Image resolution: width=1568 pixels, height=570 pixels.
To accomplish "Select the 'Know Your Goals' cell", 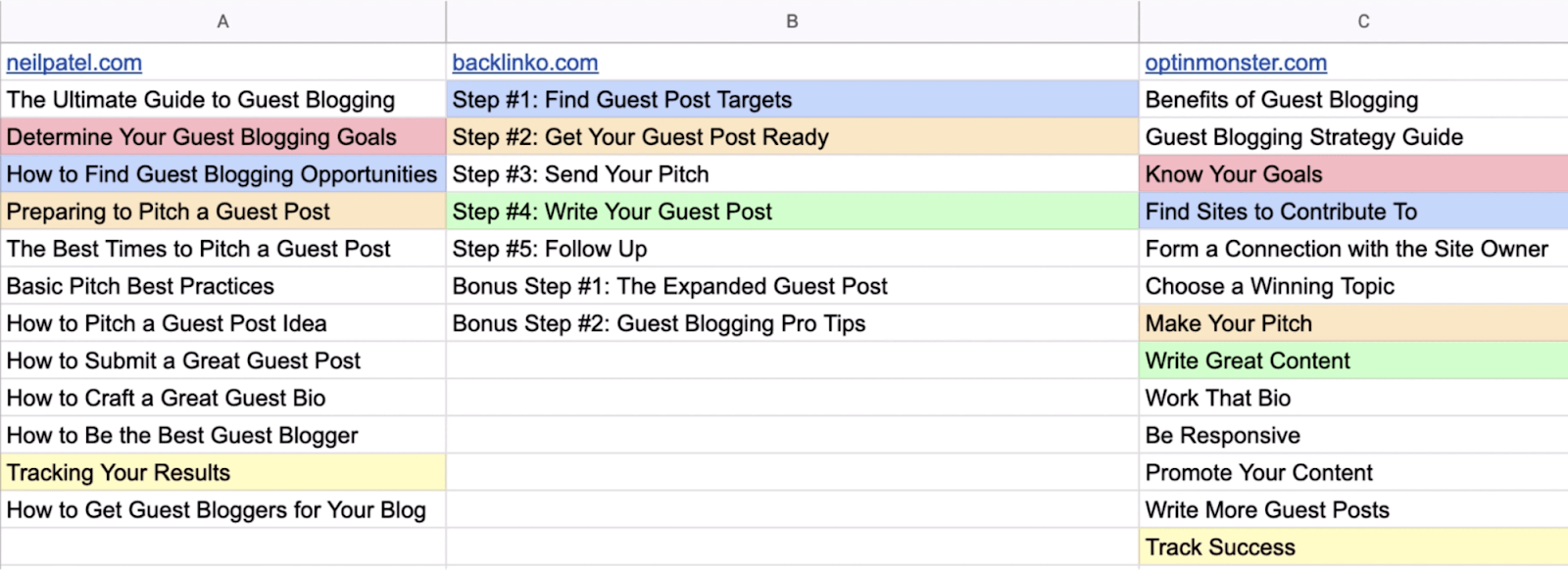I will [x=1234, y=174].
